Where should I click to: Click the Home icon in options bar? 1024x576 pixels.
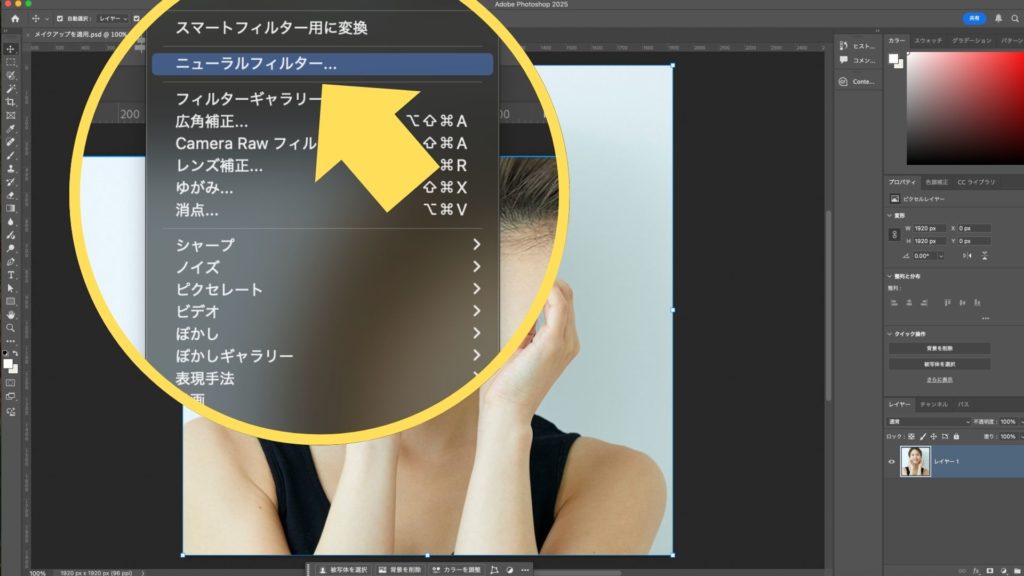[14, 18]
